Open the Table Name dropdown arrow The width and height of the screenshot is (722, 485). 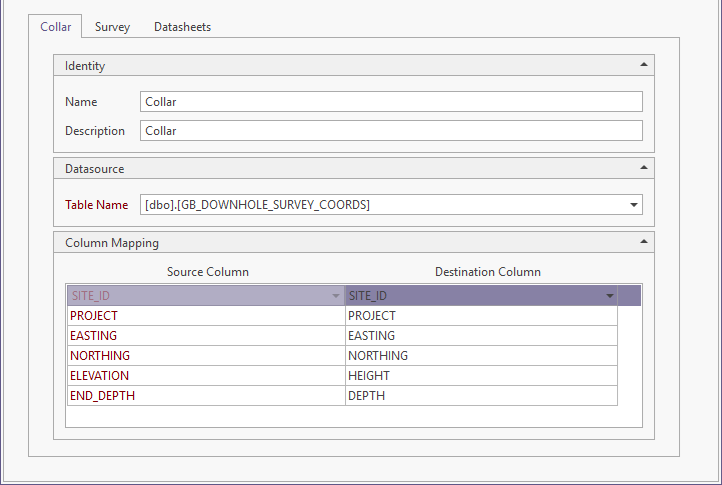coord(633,205)
